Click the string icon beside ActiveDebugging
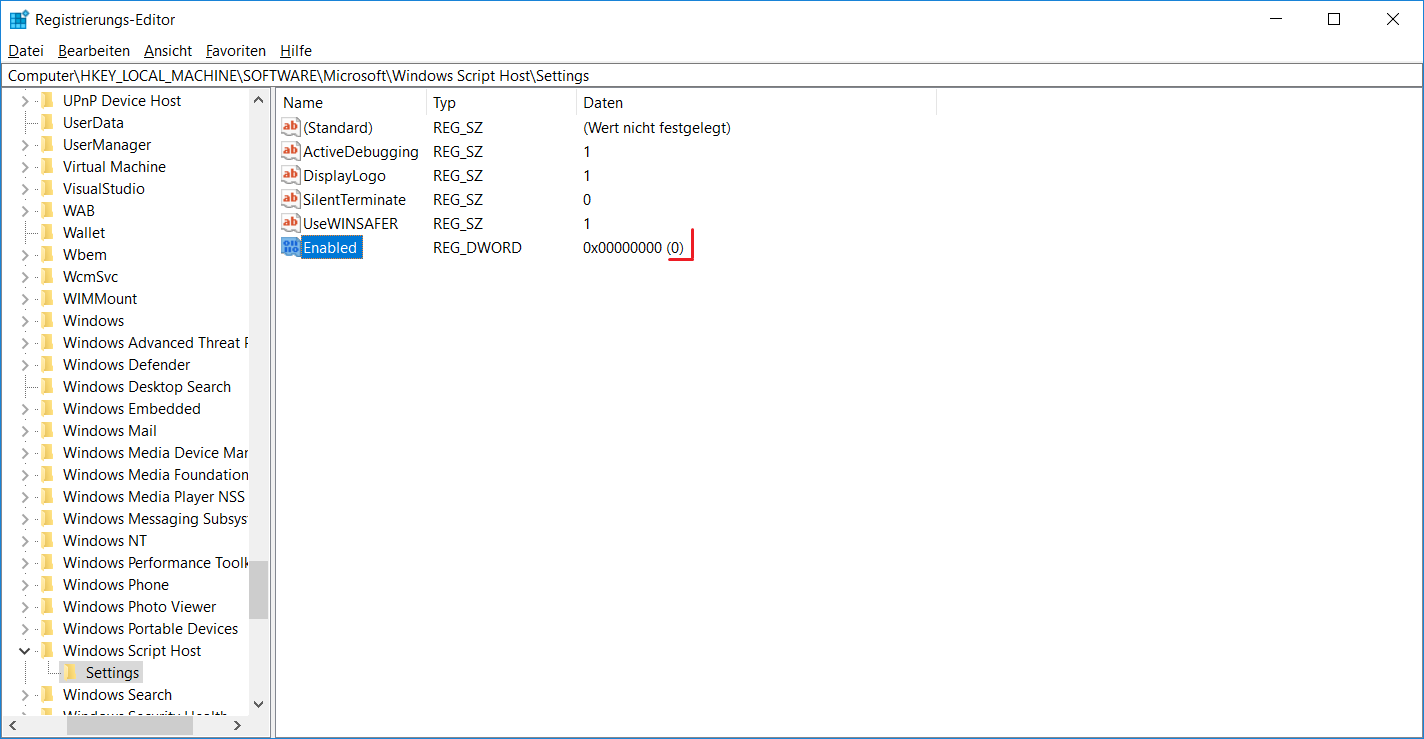 tap(290, 151)
